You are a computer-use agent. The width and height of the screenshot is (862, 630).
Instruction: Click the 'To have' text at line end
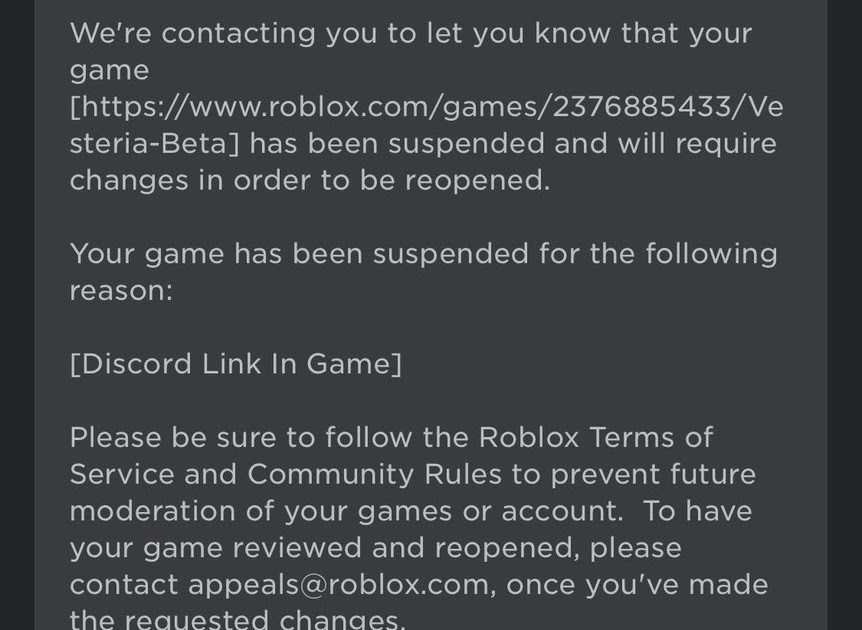(698, 511)
